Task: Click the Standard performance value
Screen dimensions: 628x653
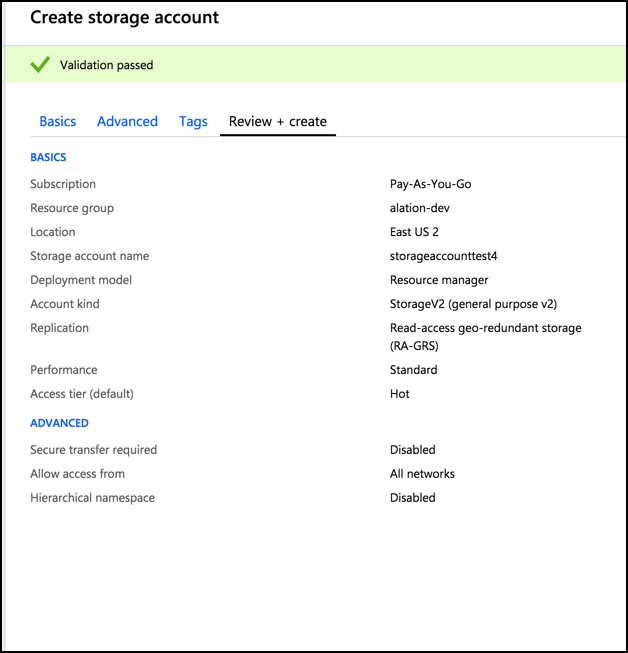Action: click(414, 370)
